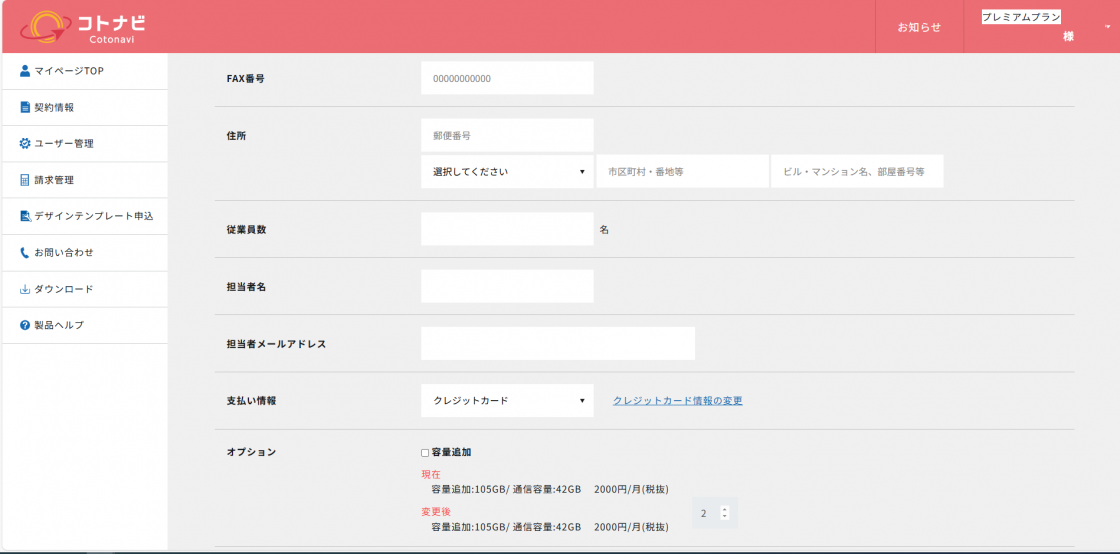Viewport: 1120px width, 554px height.
Task: Click the 担当者メールアドレス input field
Action: click(x=557, y=344)
